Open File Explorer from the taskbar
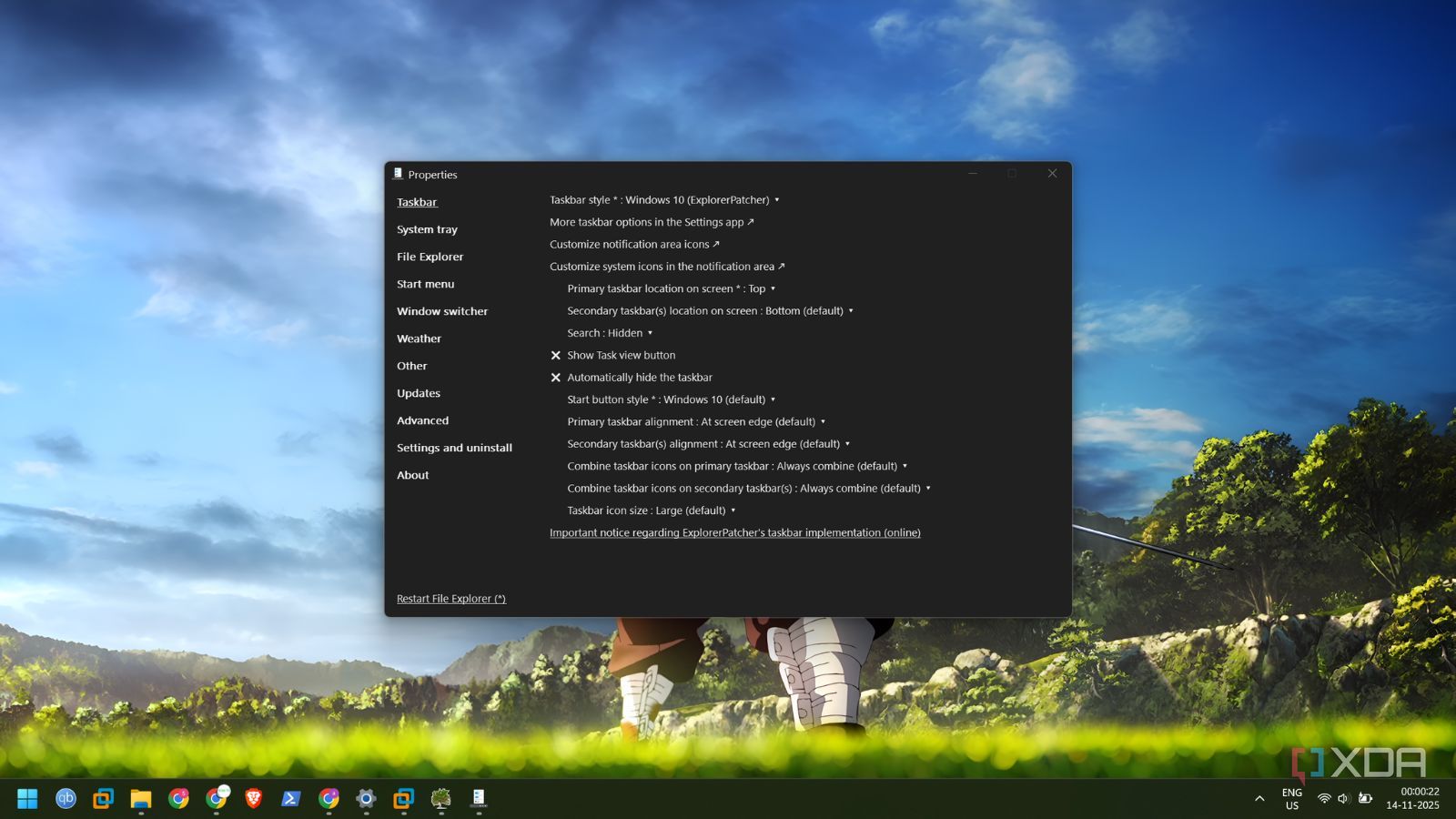This screenshot has width=1456, height=819. point(141,799)
